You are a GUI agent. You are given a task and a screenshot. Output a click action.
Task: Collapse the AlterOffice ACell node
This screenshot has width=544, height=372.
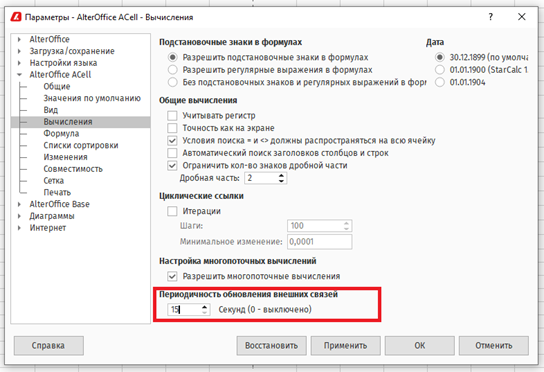click(x=19, y=75)
